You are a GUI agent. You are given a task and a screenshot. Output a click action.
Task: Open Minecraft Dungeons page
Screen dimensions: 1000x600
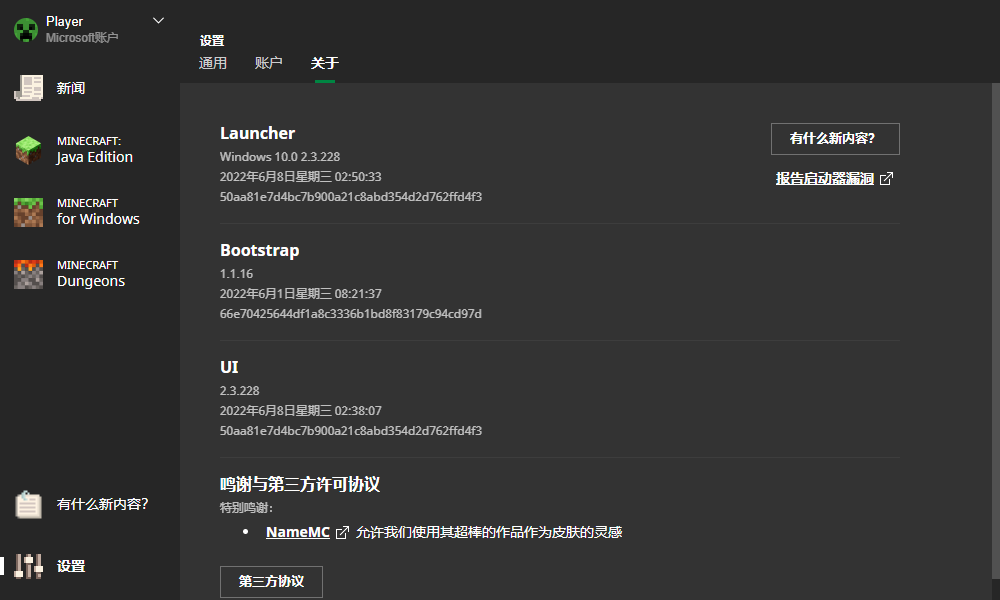point(90,274)
